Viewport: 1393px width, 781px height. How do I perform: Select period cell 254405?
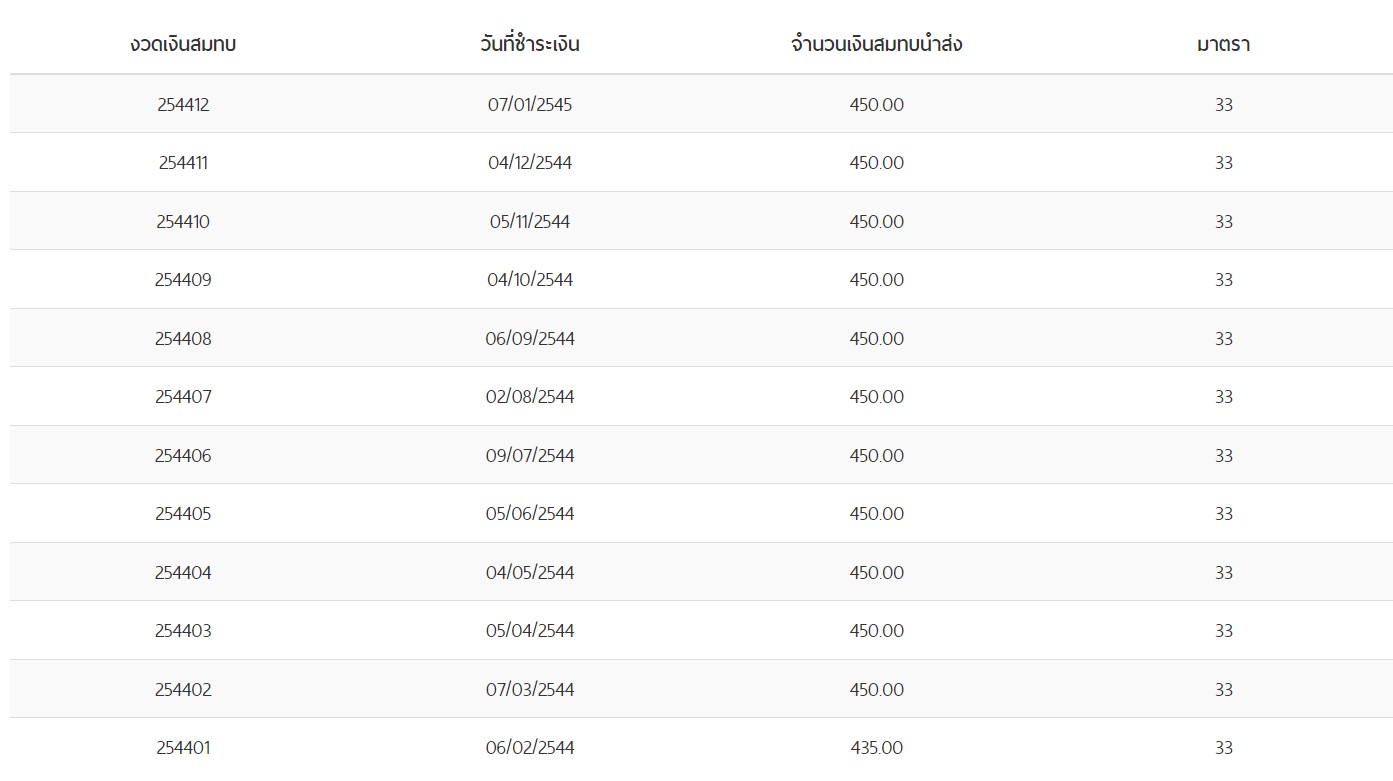tap(183, 514)
